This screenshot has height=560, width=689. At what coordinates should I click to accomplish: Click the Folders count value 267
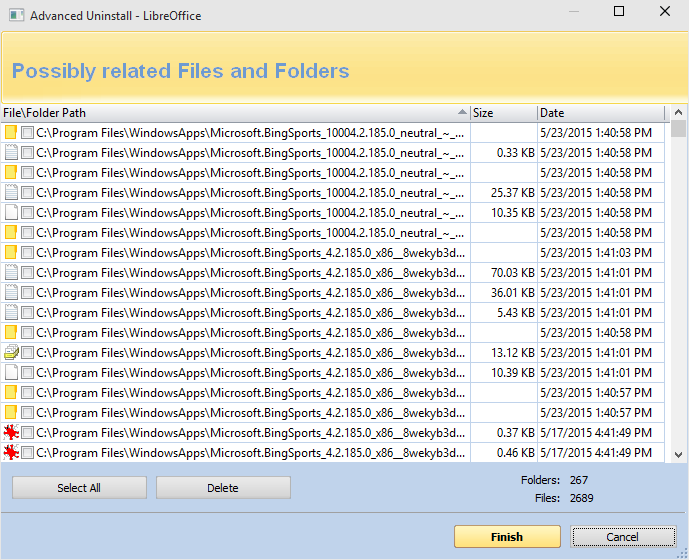click(579, 480)
